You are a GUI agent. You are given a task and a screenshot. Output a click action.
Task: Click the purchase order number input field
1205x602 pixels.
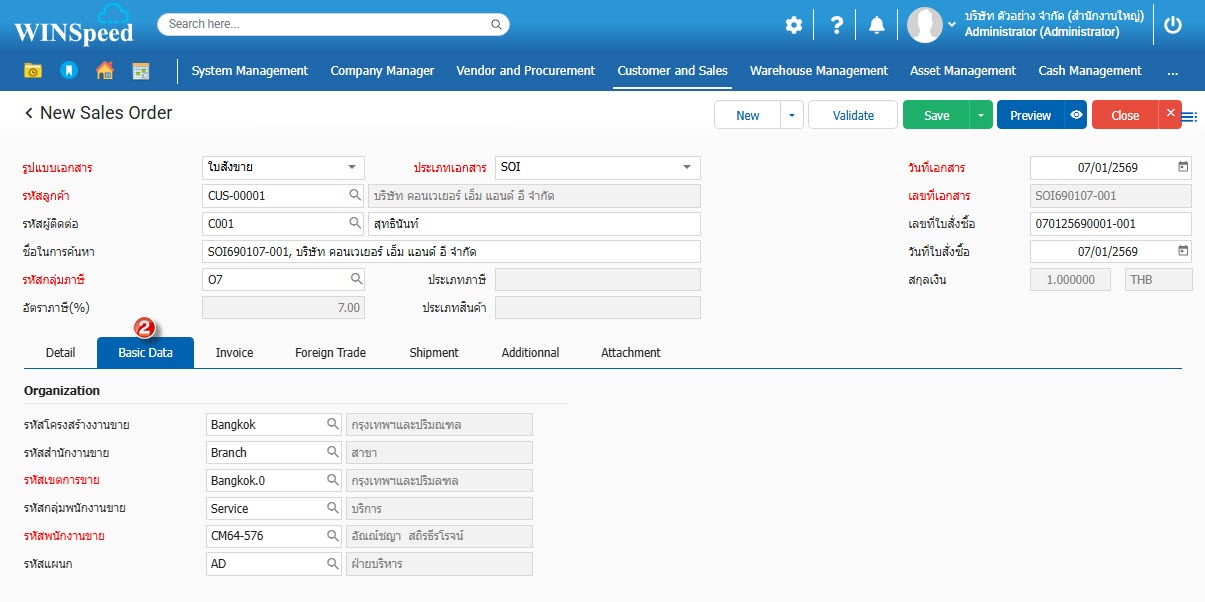(1110, 224)
